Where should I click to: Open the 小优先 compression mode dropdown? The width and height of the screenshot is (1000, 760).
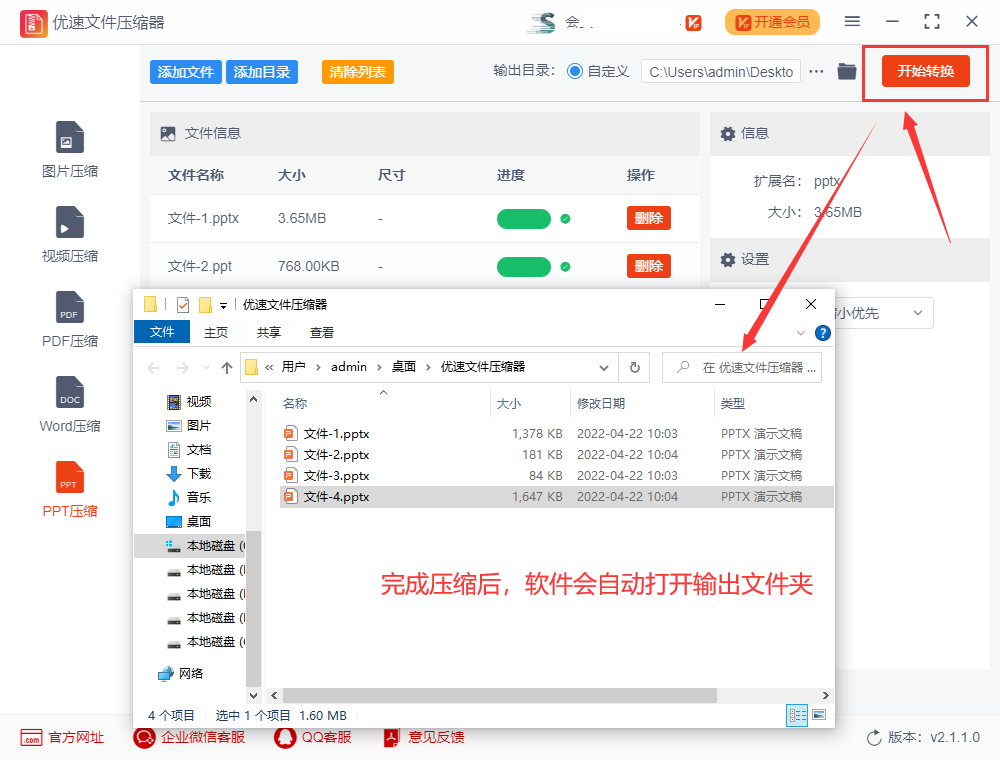pyautogui.click(x=883, y=313)
